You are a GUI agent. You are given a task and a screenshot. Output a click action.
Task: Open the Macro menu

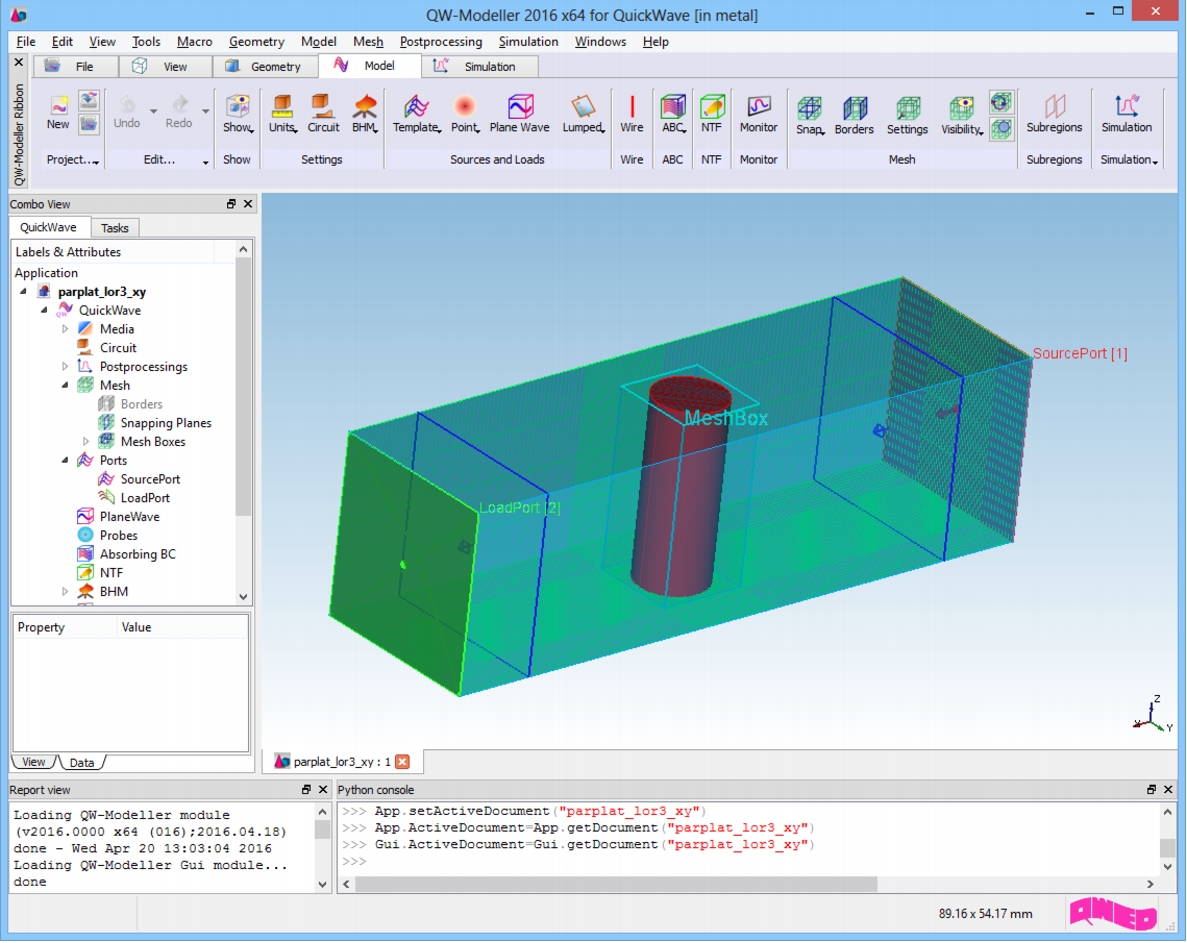(195, 42)
